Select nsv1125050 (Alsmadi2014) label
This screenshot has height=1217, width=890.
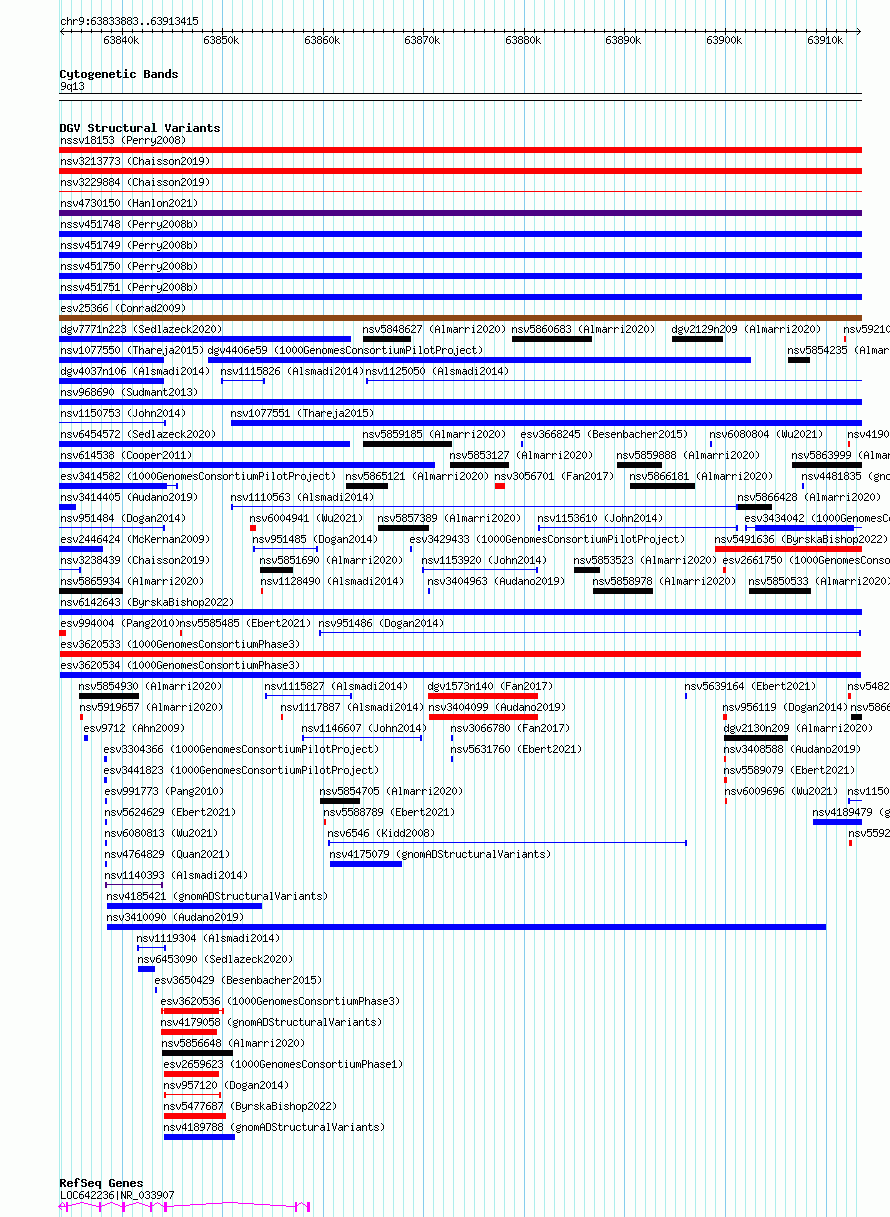pyautogui.click(x=437, y=371)
